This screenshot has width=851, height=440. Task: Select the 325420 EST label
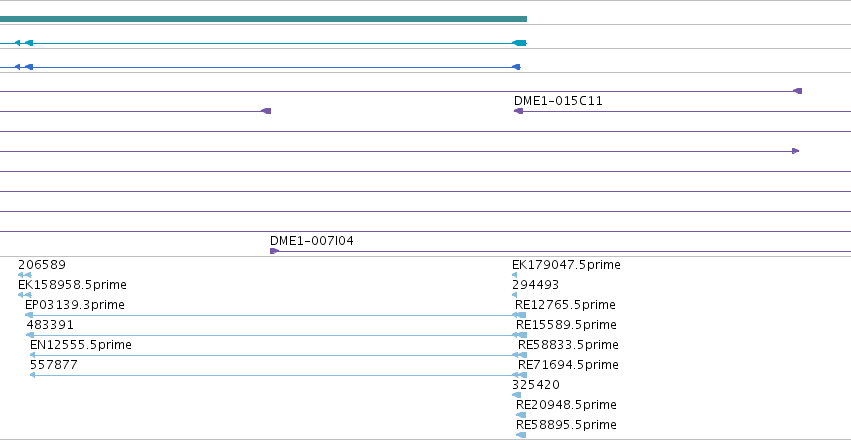click(536, 385)
